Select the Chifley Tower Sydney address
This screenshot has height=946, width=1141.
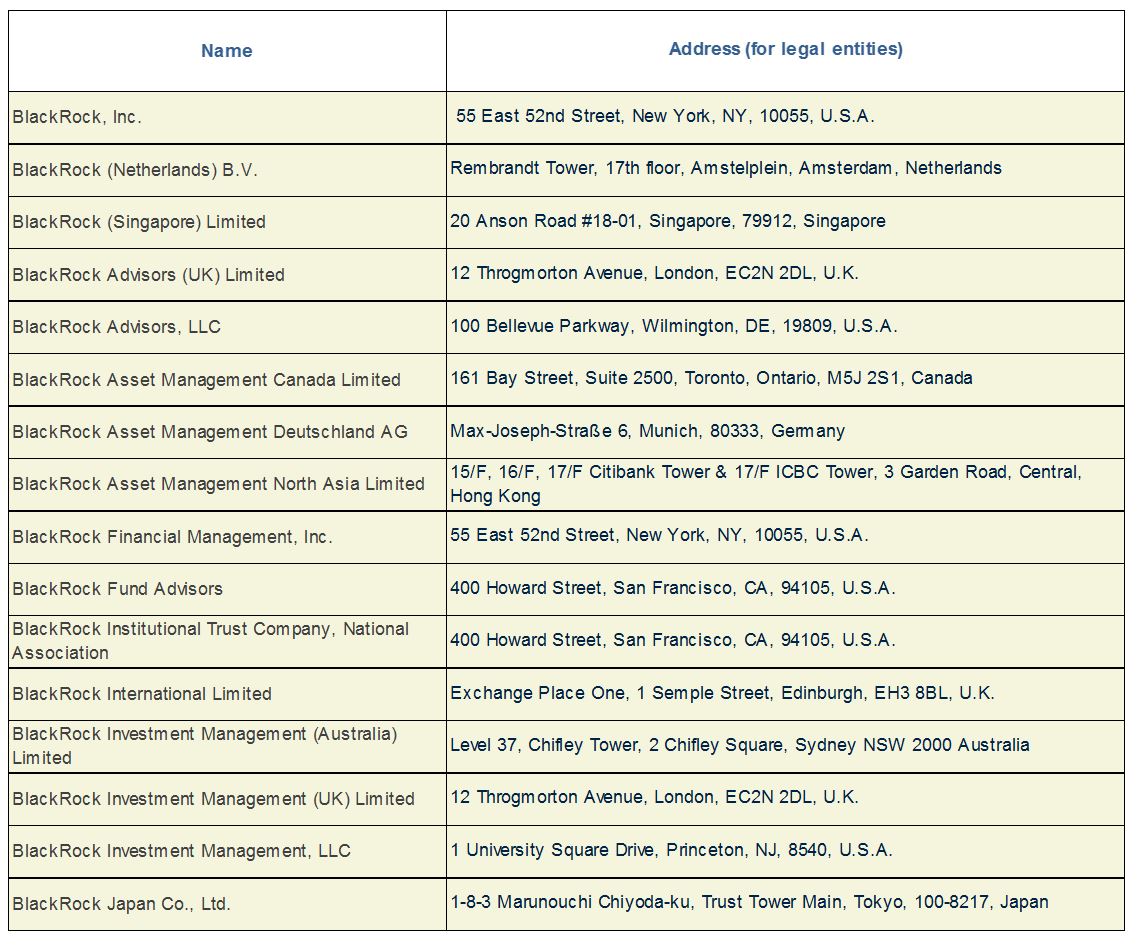pyautogui.click(x=785, y=747)
